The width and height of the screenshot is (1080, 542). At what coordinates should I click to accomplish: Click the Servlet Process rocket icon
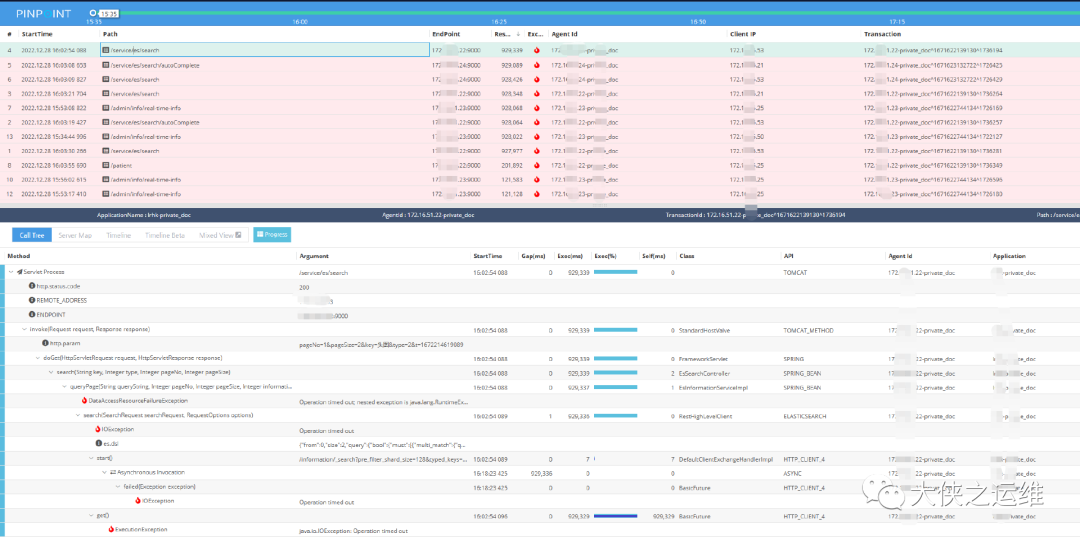(19, 272)
